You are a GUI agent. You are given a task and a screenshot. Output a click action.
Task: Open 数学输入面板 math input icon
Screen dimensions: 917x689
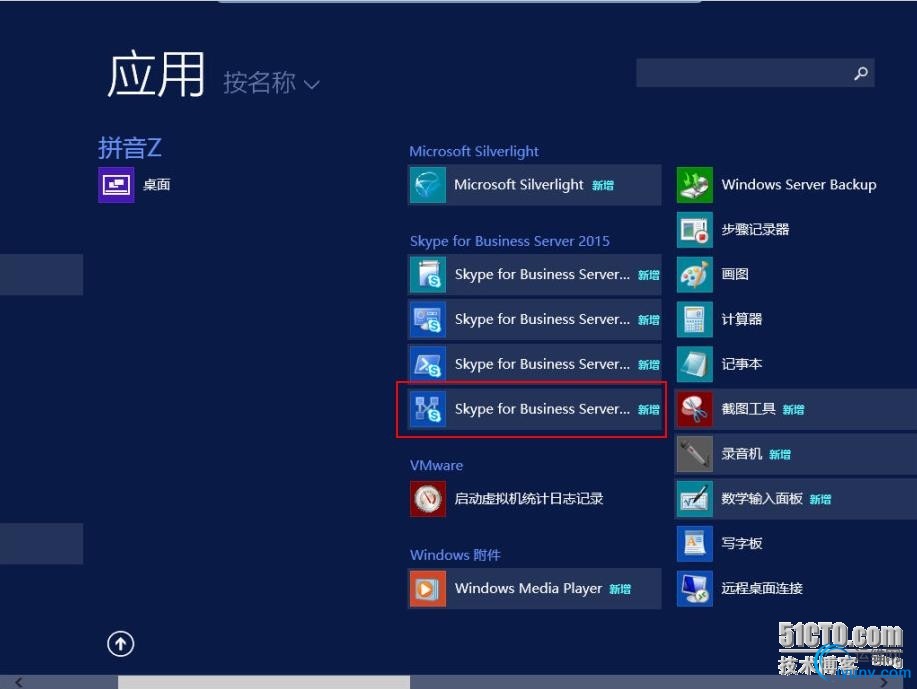click(x=695, y=499)
